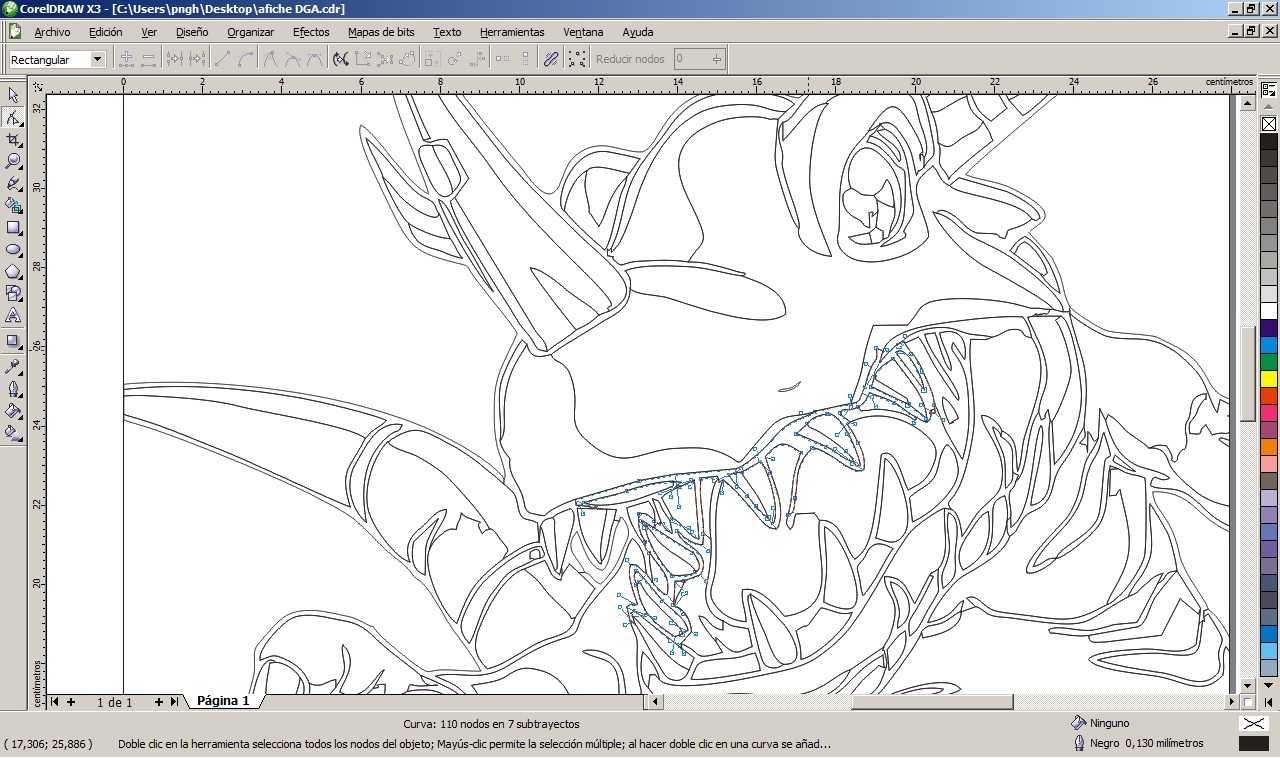This screenshot has width=1280, height=758.
Task: Toggle Elastic mode button
Action: (551, 59)
